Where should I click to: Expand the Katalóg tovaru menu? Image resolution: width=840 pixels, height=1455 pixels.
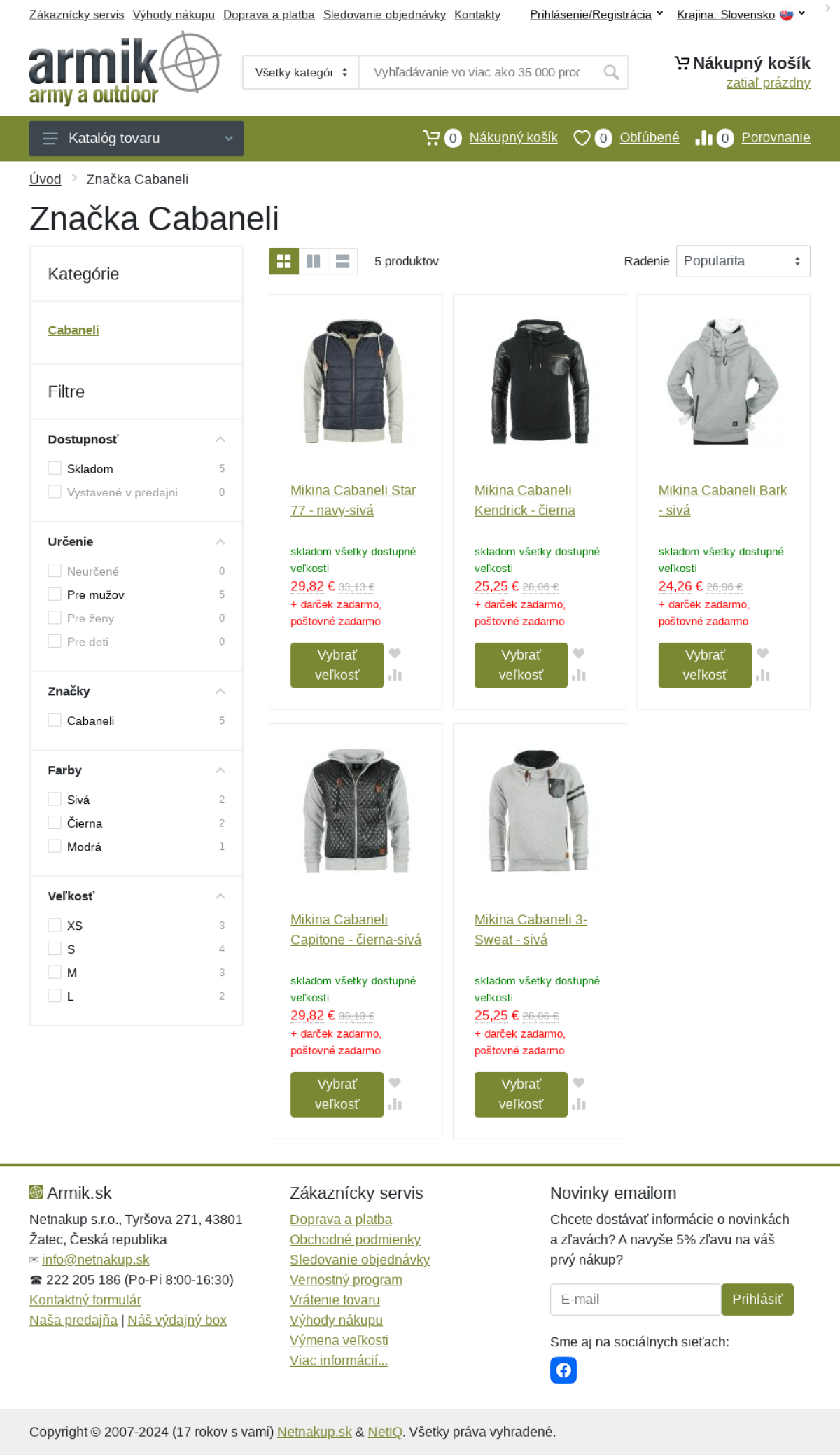click(136, 139)
